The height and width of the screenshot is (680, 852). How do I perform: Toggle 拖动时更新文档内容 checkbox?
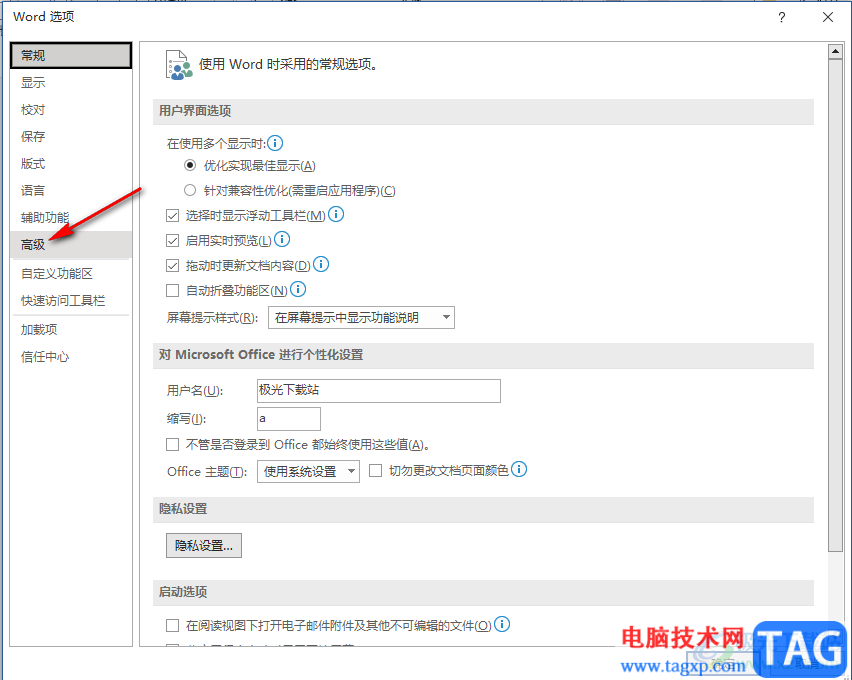(x=172, y=266)
